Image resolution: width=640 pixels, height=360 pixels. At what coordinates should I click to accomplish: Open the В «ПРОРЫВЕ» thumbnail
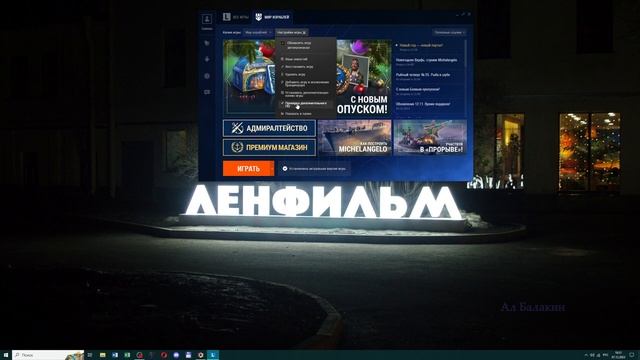point(430,137)
